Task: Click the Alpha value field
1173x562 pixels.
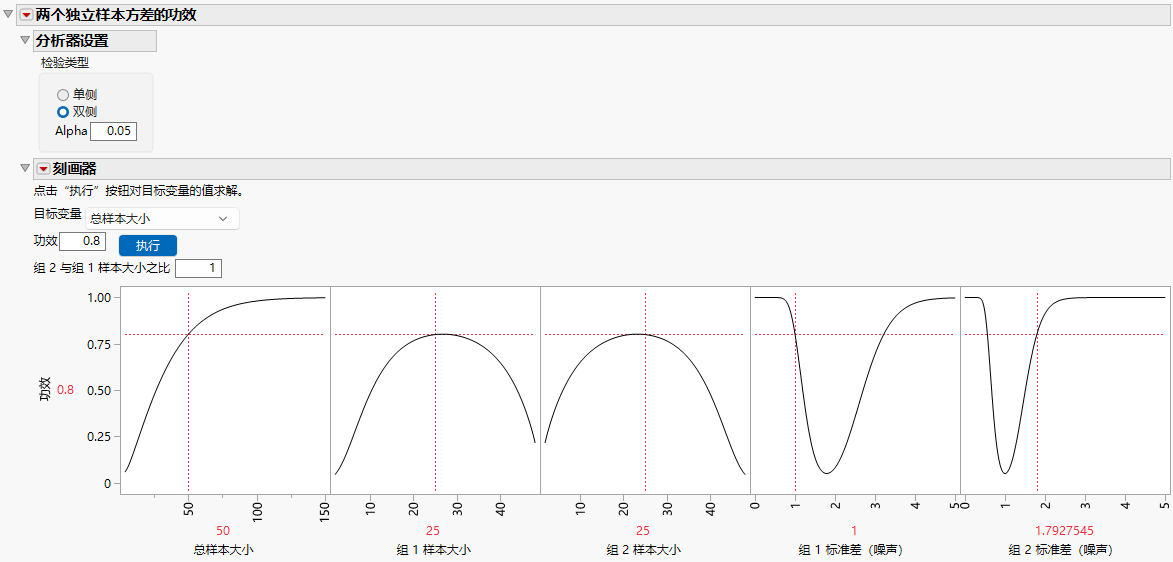Action: click(114, 131)
